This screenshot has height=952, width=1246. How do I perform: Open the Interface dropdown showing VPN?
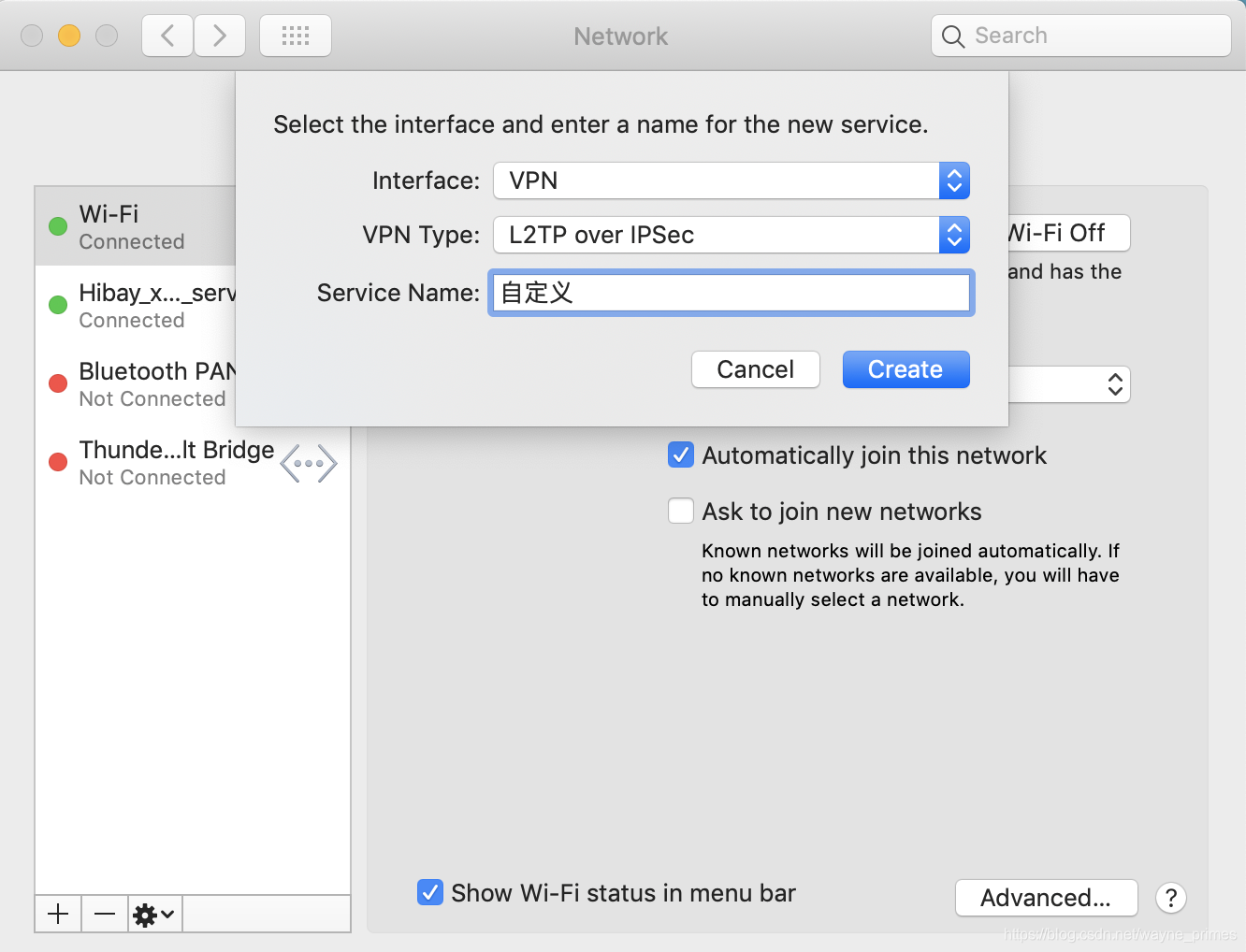click(x=732, y=180)
